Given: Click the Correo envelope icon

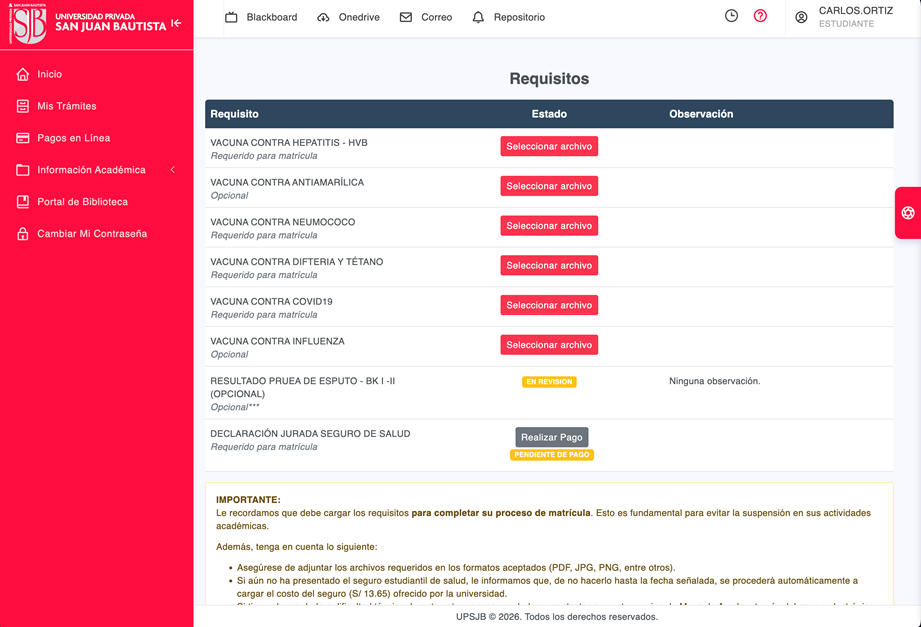Looking at the screenshot, I should coord(406,17).
